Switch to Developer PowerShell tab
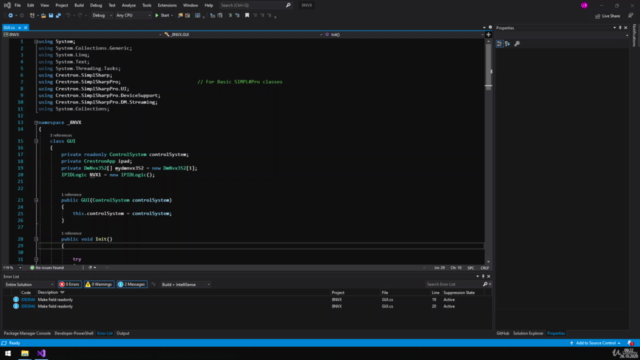 74,333
